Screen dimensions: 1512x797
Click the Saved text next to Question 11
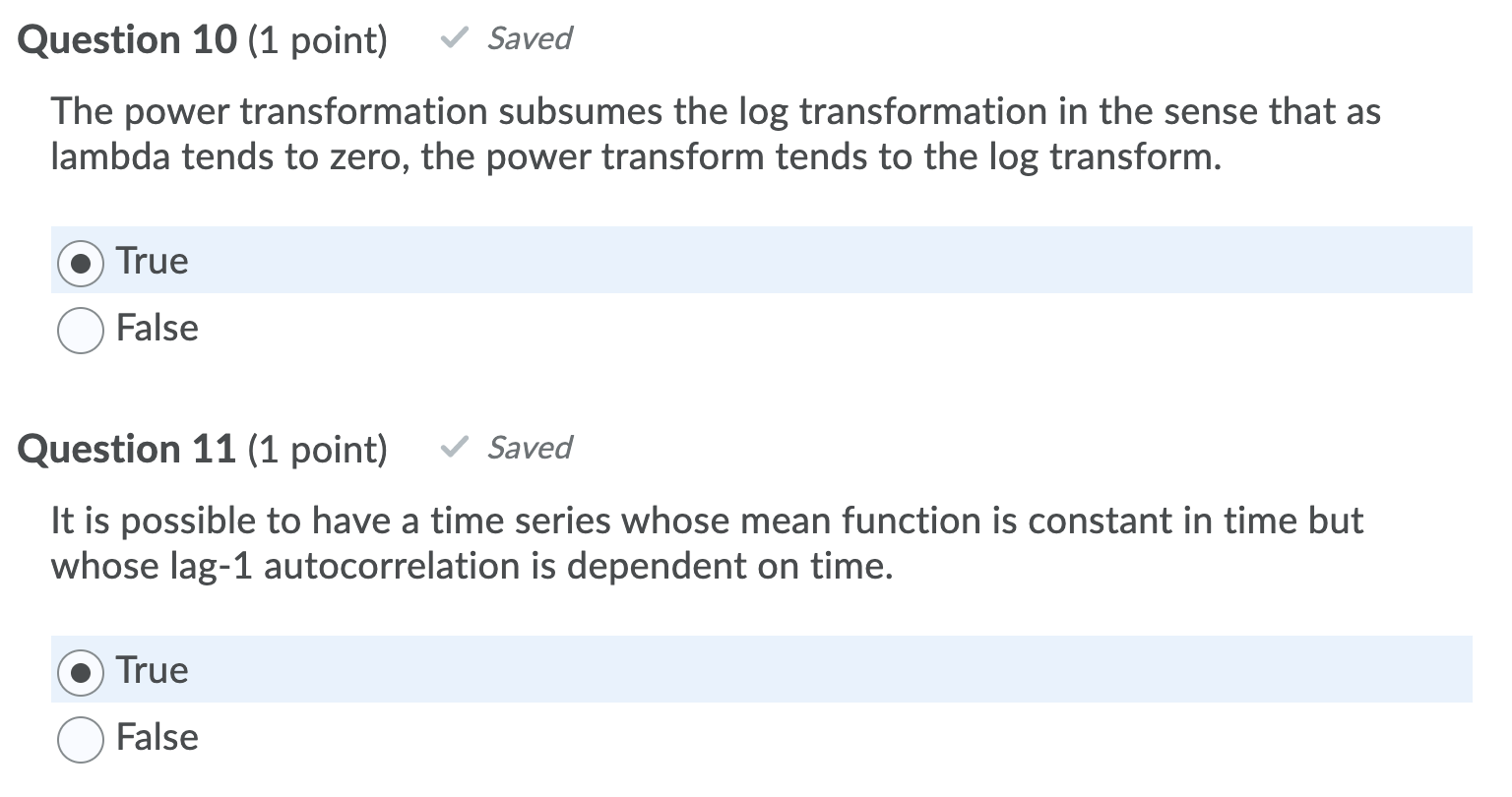[x=529, y=449]
